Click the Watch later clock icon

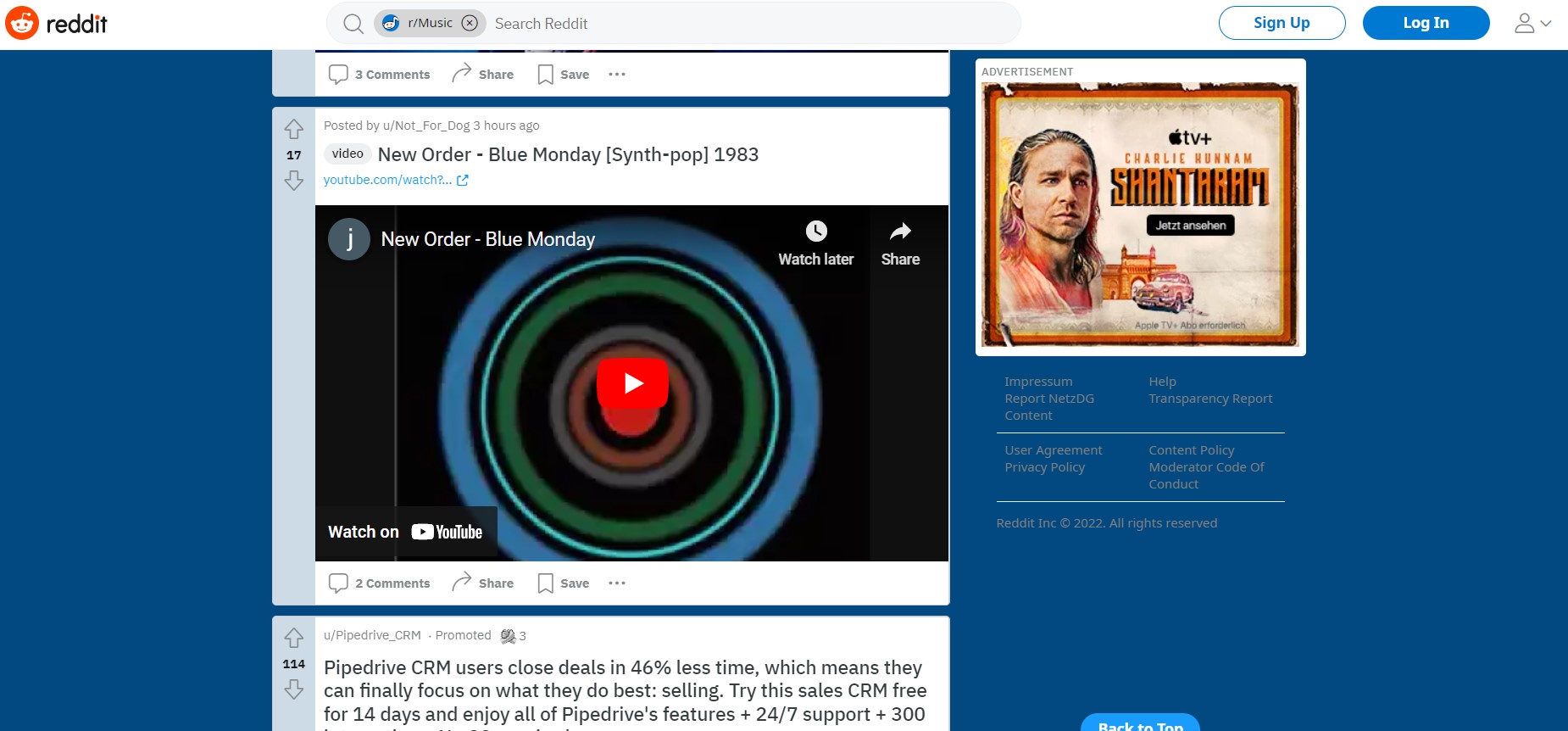pyautogui.click(x=816, y=232)
